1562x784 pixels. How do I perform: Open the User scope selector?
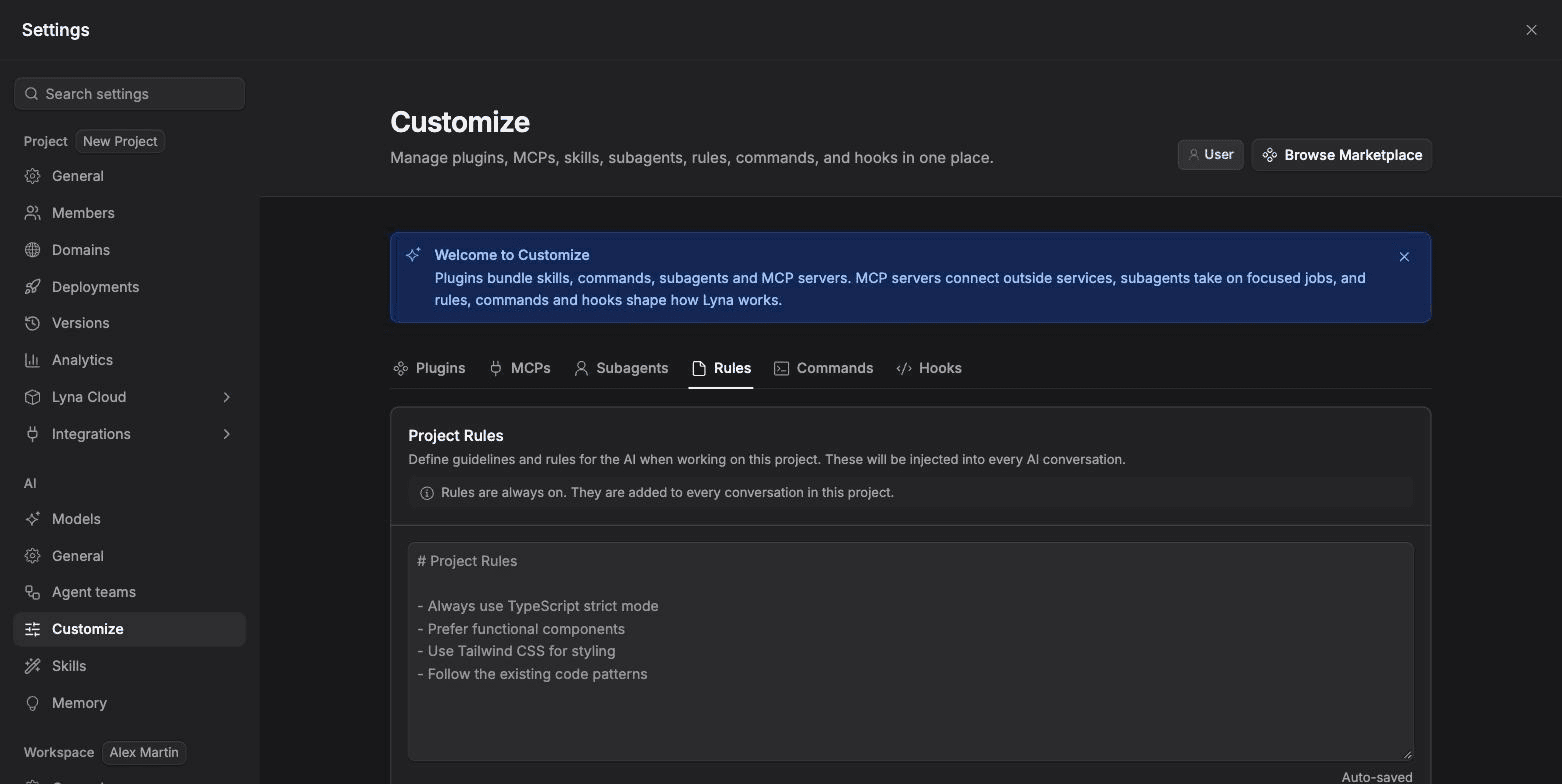[1210, 155]
